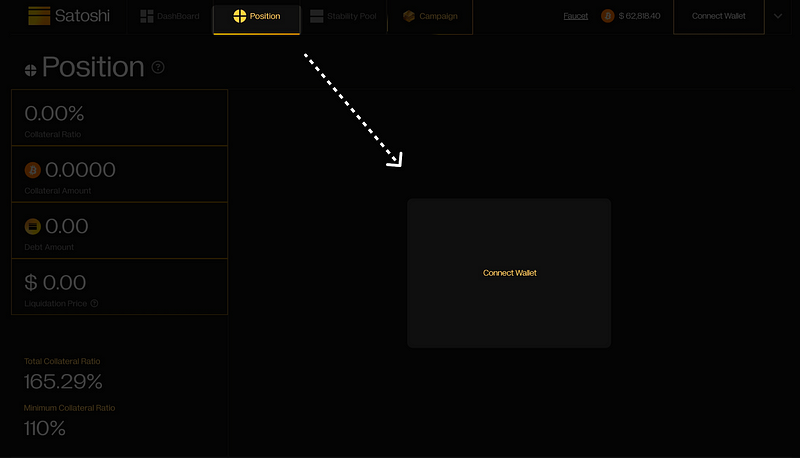Click the Stability Pool stack icon
Viewport: 800px width, 458px height.
pos(317,16)
